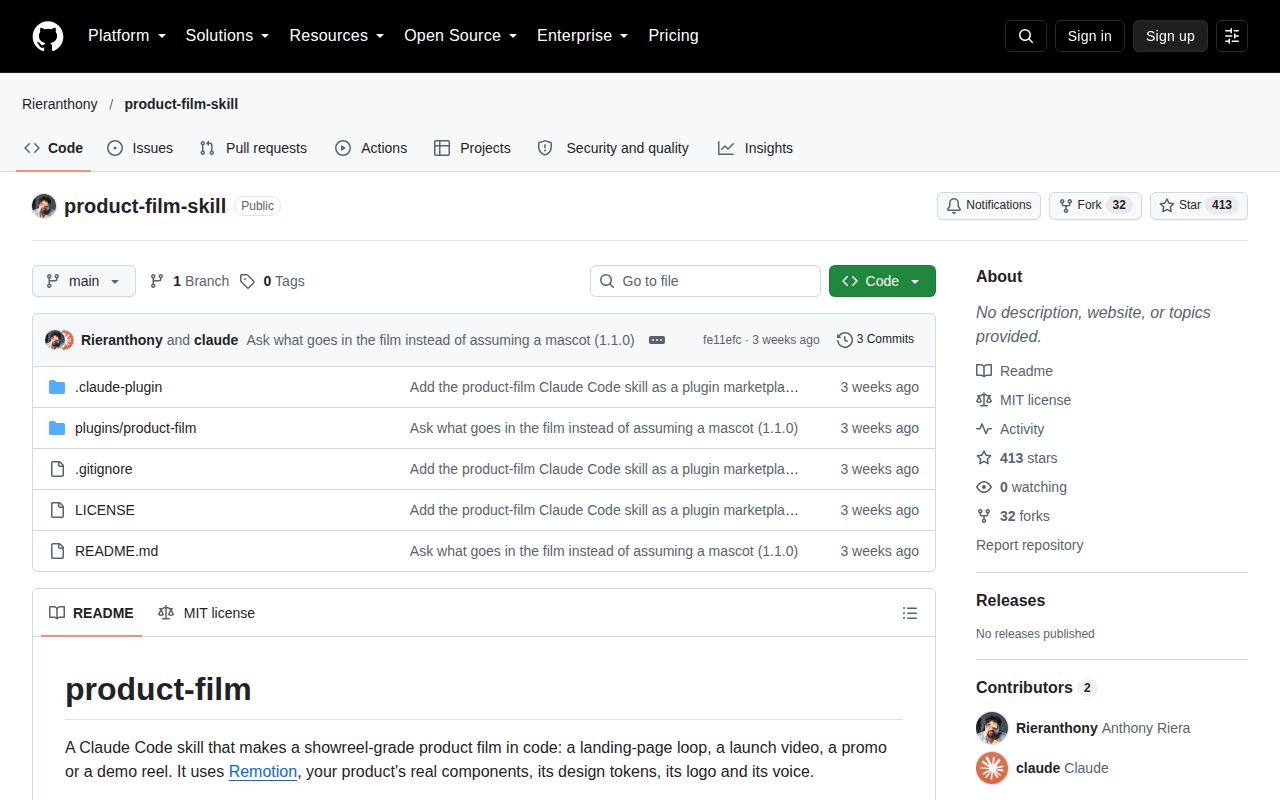Select the Code repository tab
This screenshot has width=1280, height=800.
coord(54,148)
